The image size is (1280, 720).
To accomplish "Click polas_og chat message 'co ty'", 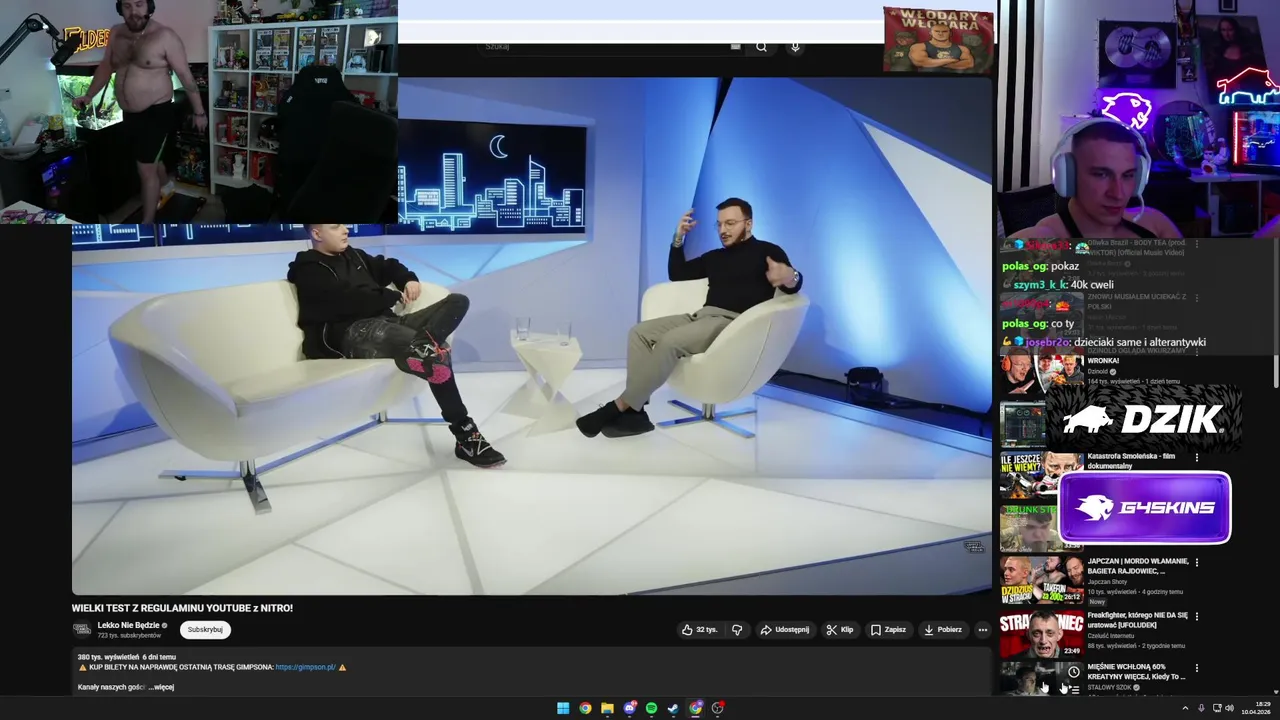I will pyautogui.click(x=1062, y=324).
